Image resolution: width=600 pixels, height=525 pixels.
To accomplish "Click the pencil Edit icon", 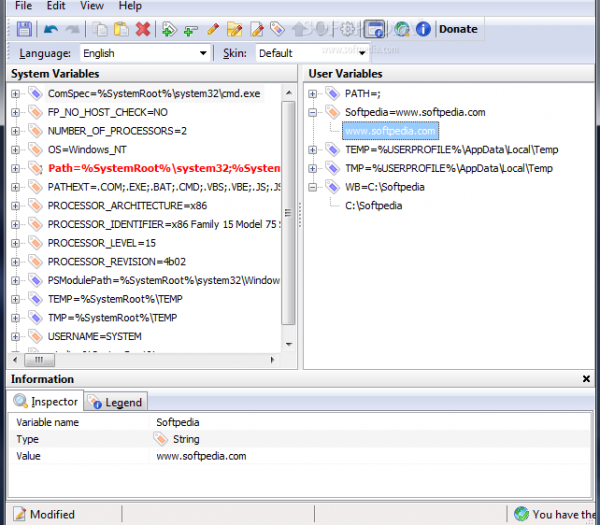I will [x=212, y=29].
